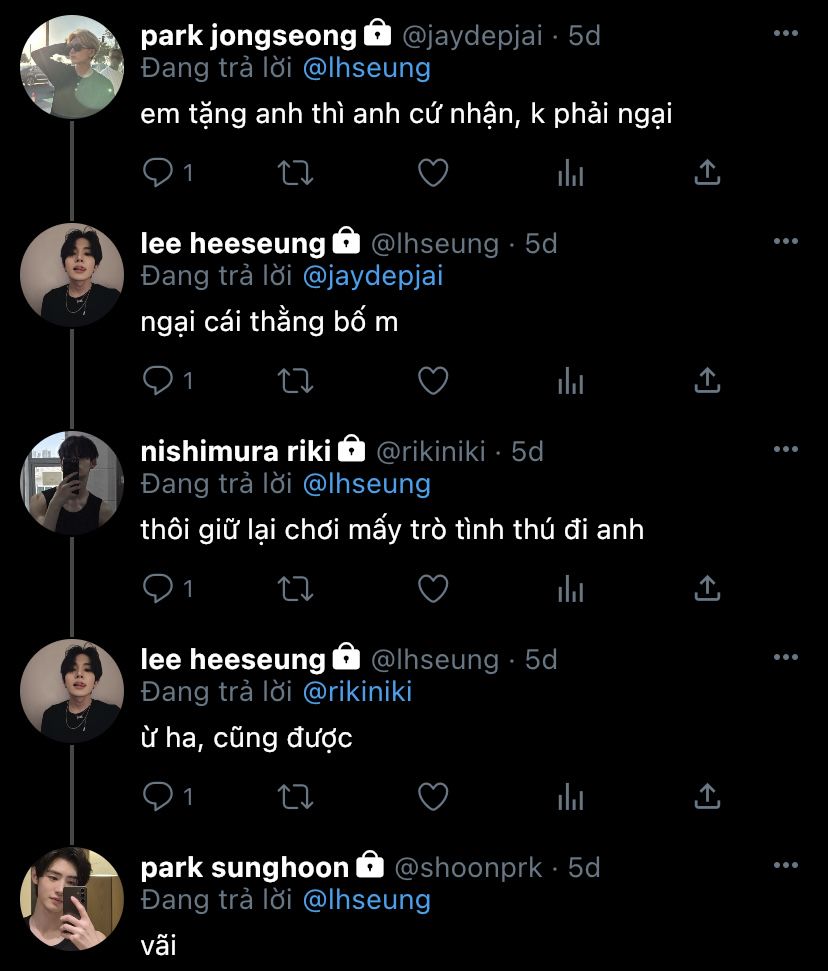Like park jongseong's tweet
The height and width of the screenshot is (971, 828).
click(432, 173)
